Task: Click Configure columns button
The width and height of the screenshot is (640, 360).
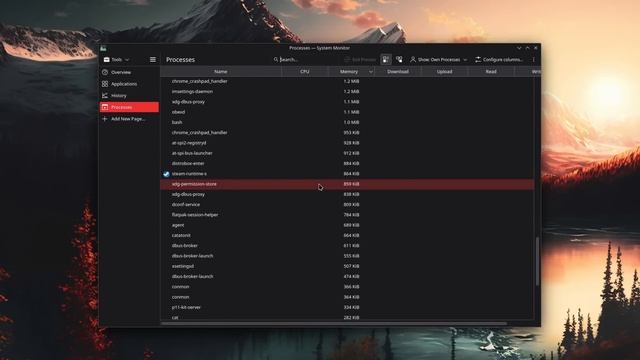Action: 499,60
